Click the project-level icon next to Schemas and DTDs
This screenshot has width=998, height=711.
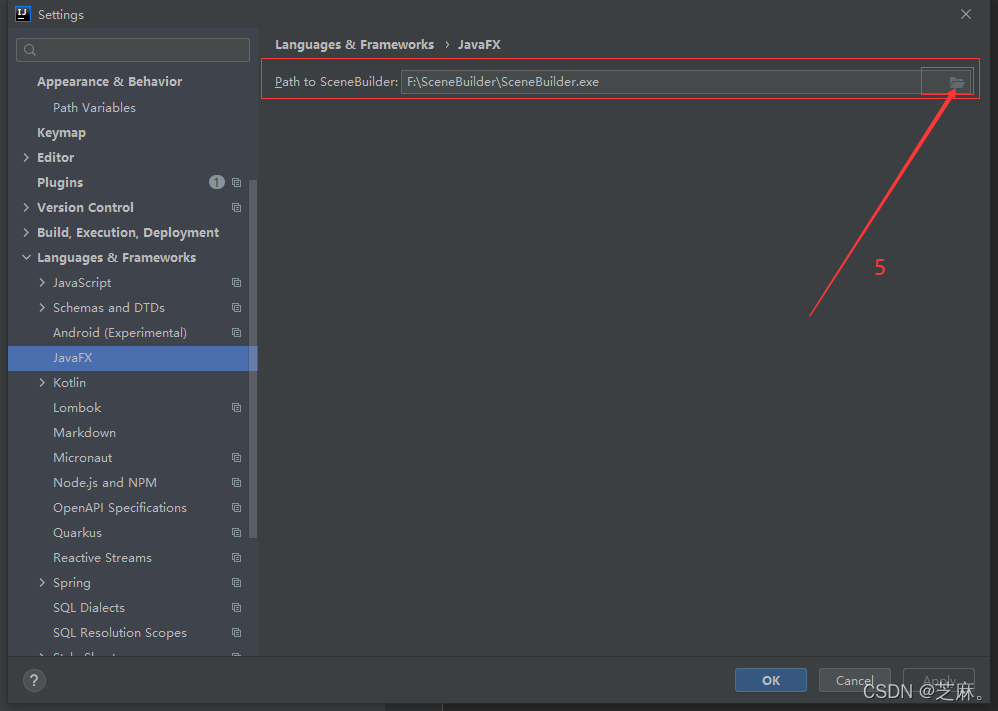(x=237, y=307)
